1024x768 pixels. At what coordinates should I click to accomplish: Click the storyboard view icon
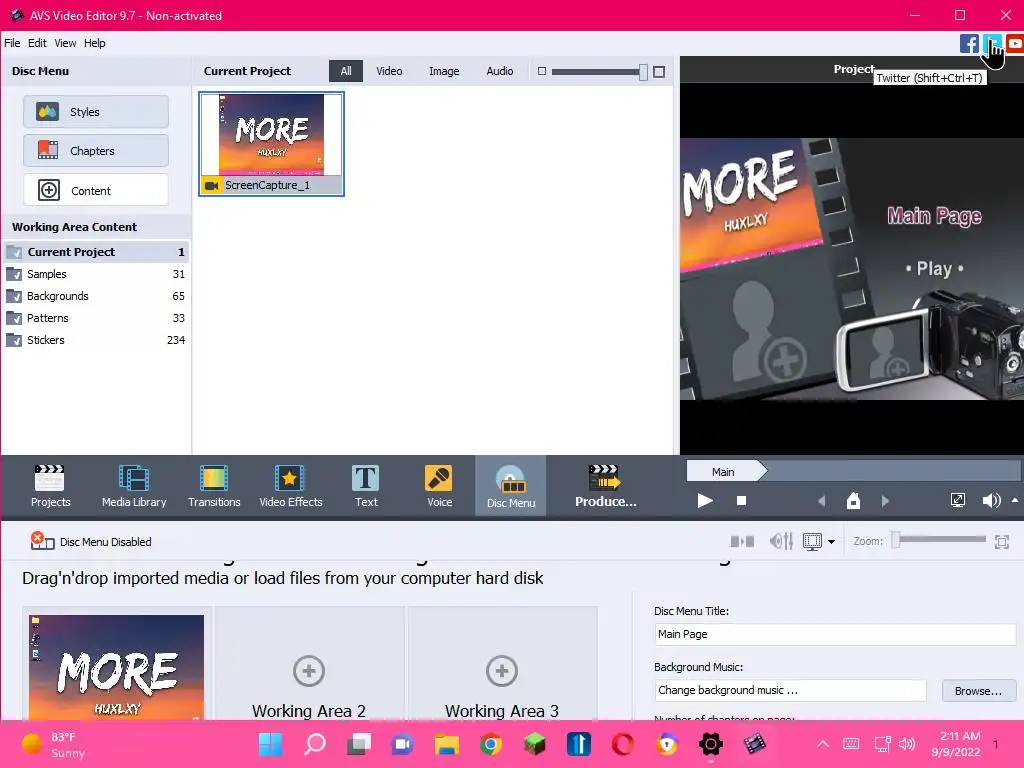pos(742,541)
